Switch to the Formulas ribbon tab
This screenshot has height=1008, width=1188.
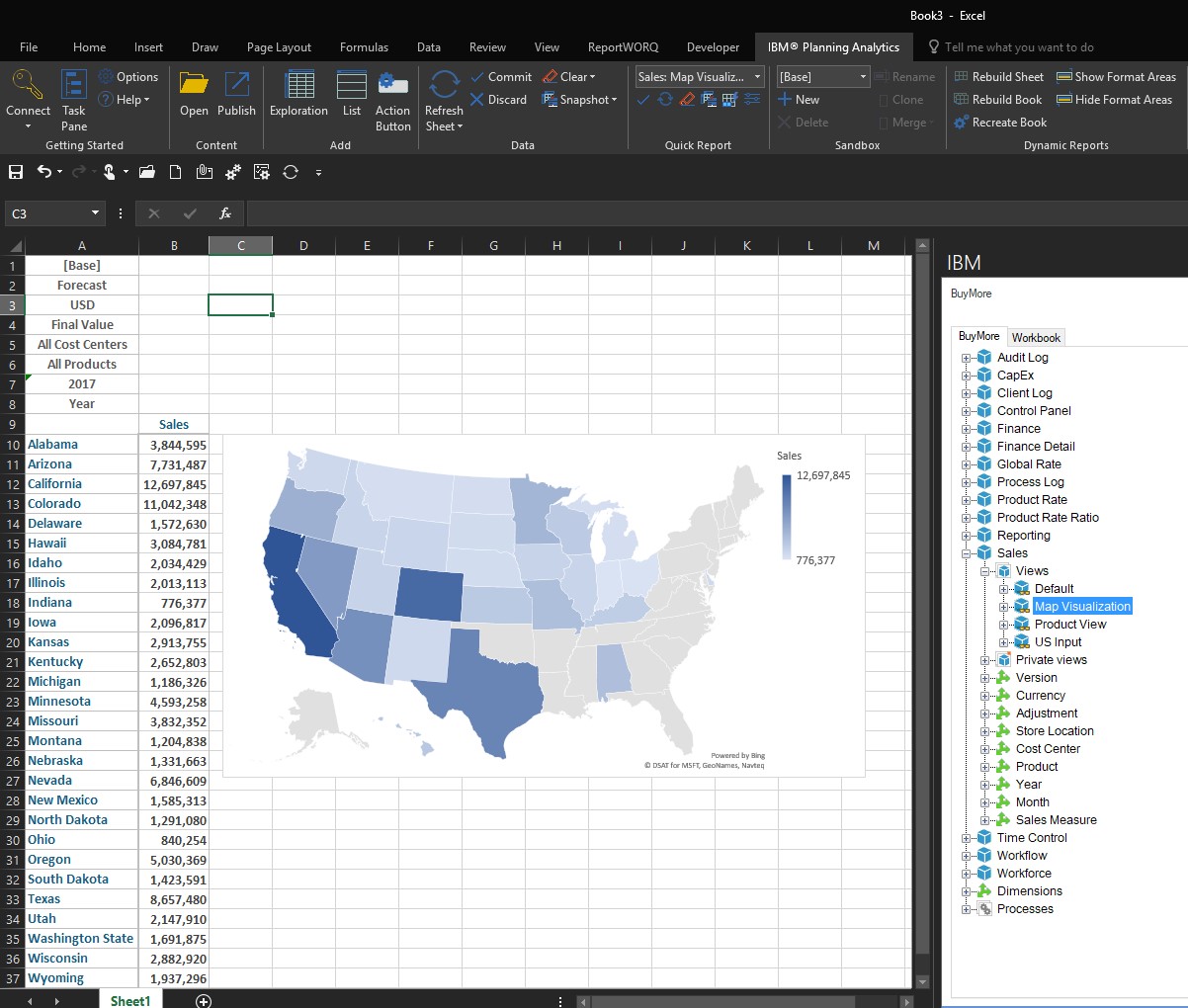[364, 47]
